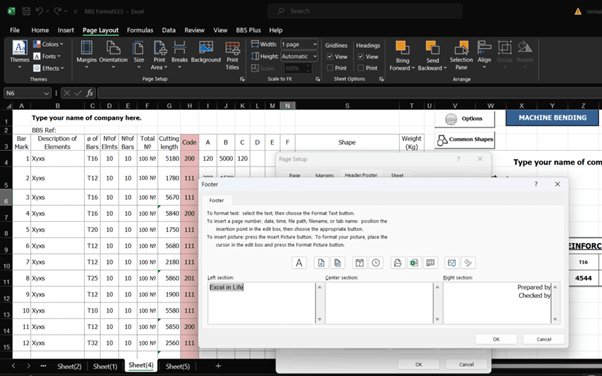Click the Options button on worksheet
The image size is (602, 376).
point(465,119)
